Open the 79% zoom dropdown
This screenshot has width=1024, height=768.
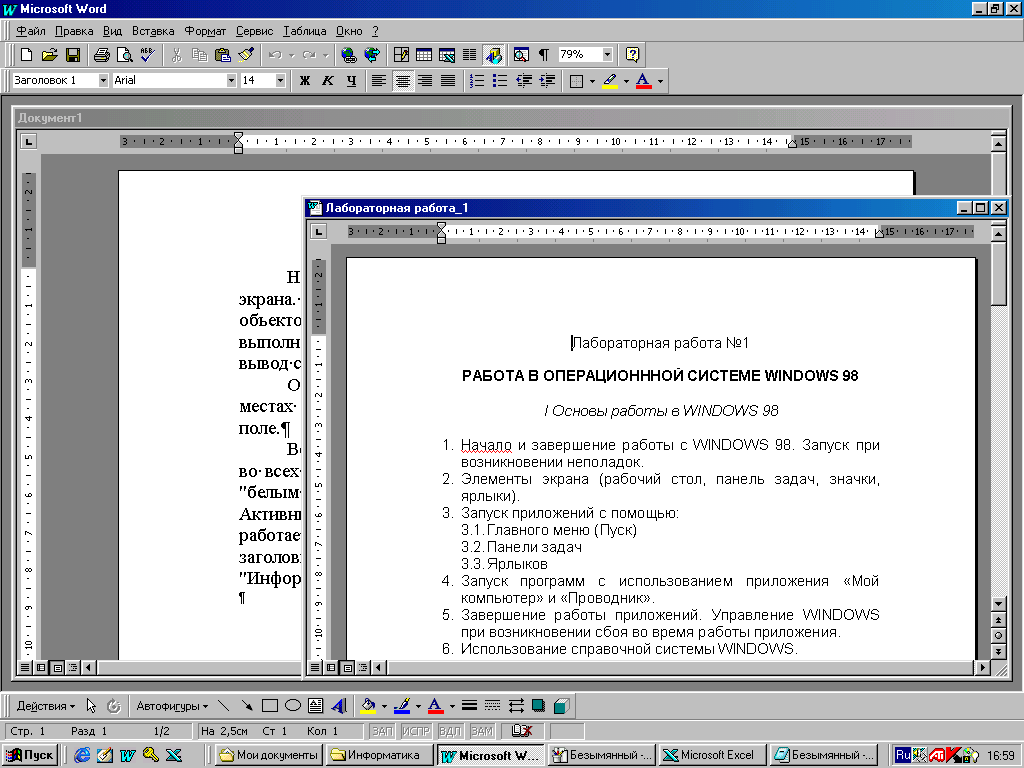(607, 54)
